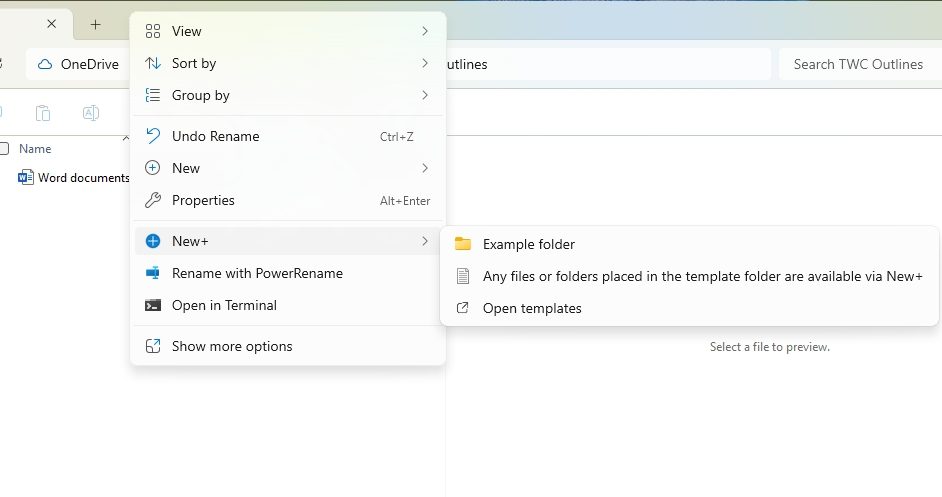This screenshot has height=497, width=942.
Task: Open a new File Explorer tab
Action: [95, 24]
